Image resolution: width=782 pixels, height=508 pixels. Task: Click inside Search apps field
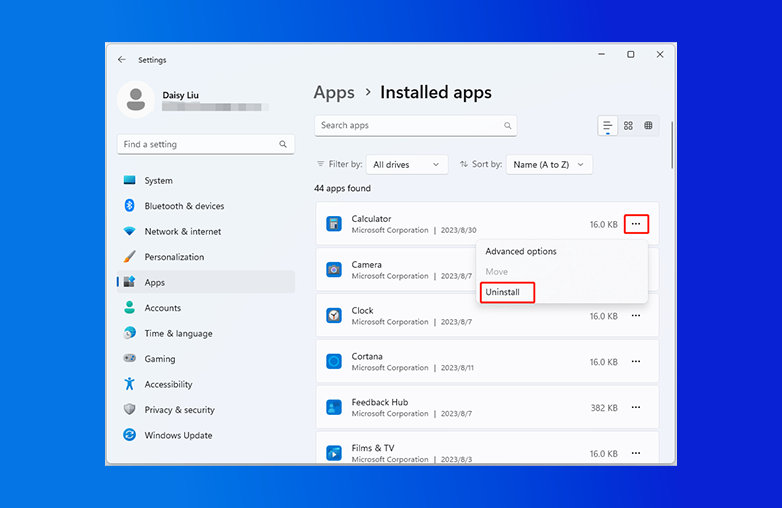point(415,126)
